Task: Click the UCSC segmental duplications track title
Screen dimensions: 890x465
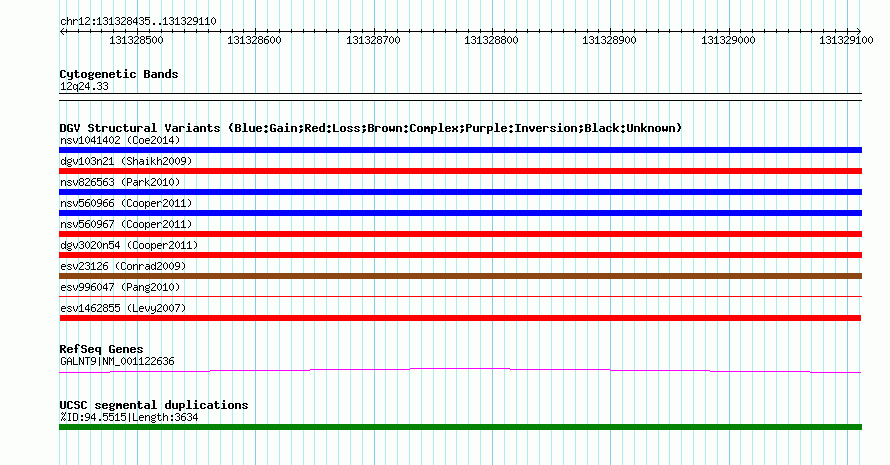Action: [x=154, y=405]
